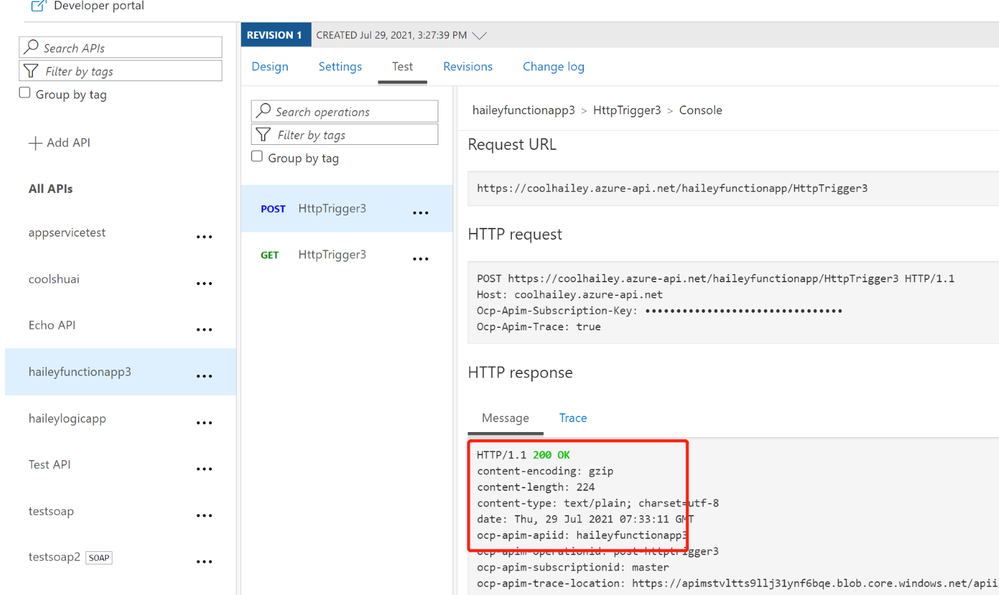Focus the Search operations input field

[345, 111]
